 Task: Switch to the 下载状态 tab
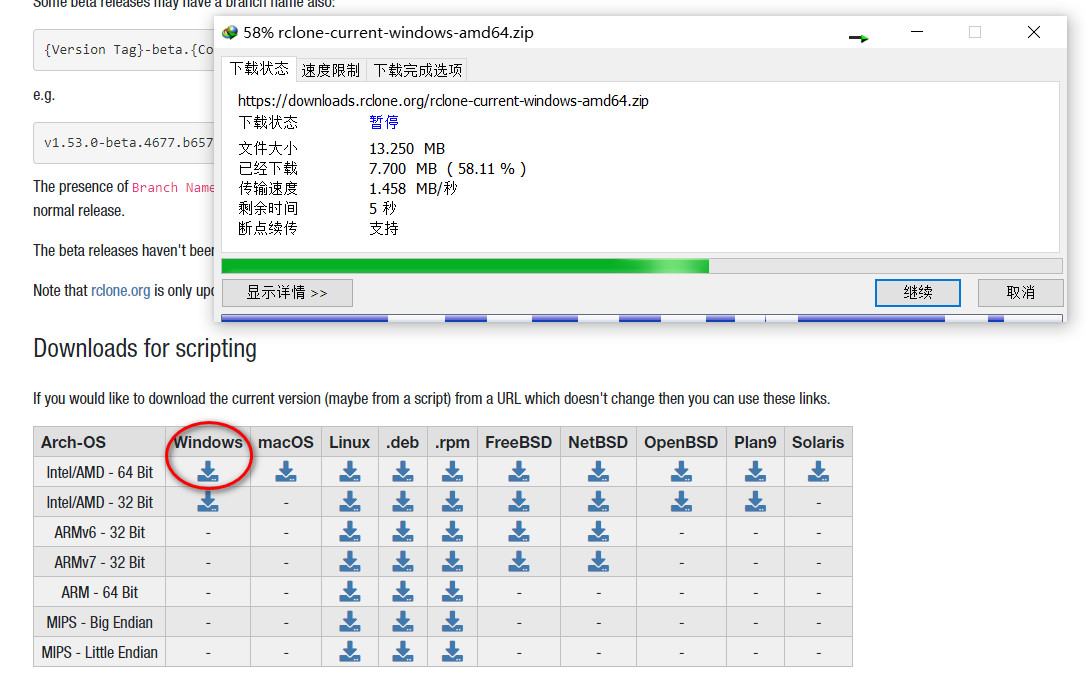pos(260,68)
